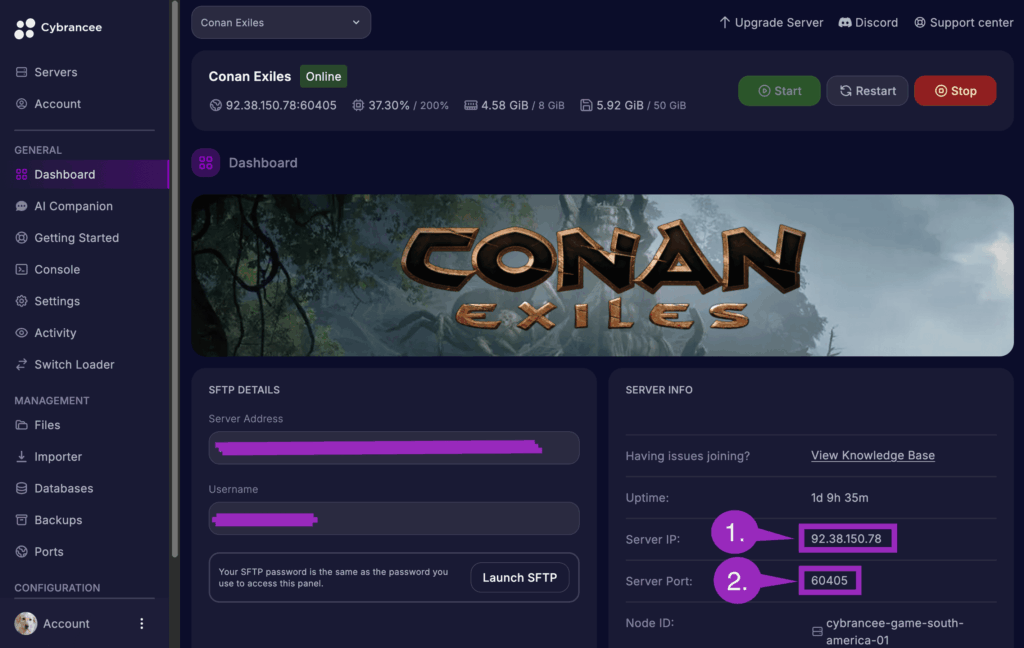The width and height of the screenshot is (1024, 648).
Task: Open the Databases cylinder icon
Action: (22, 488)
